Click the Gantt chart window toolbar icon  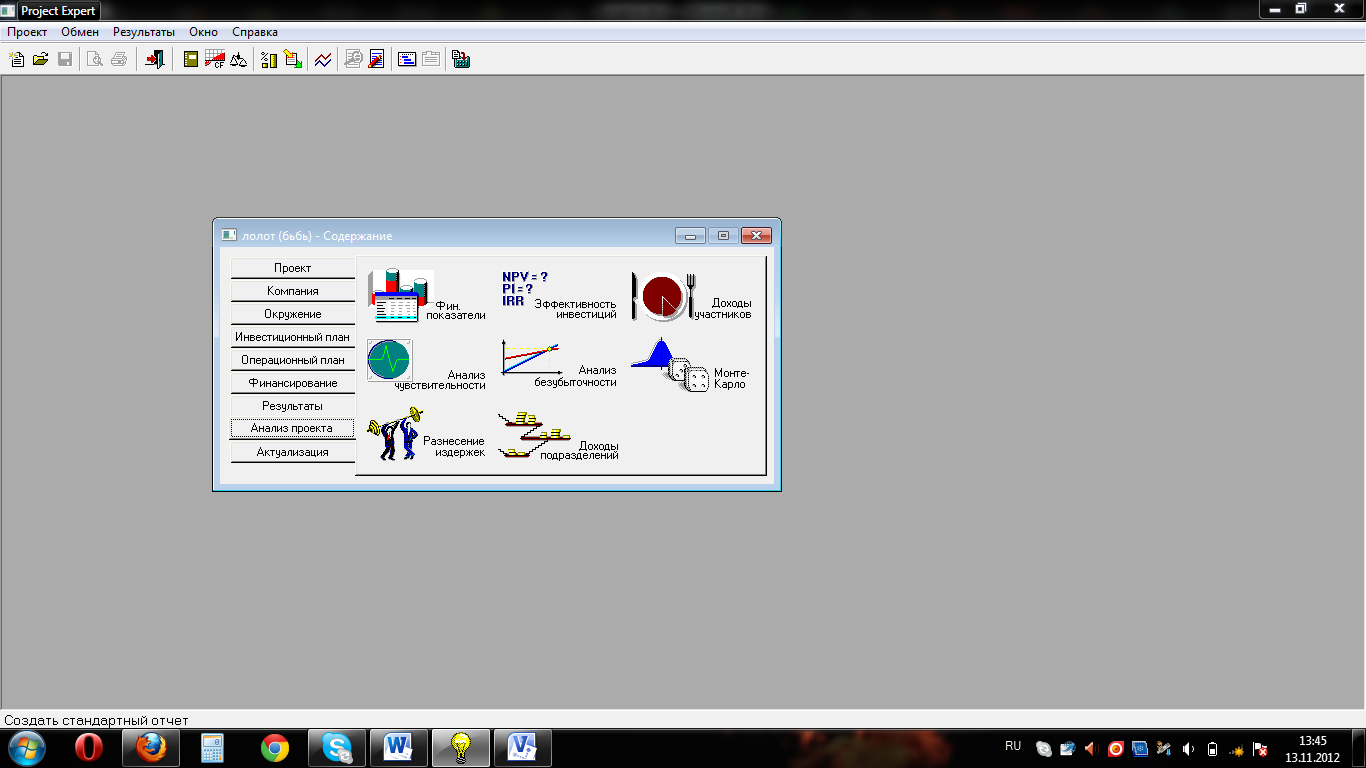[407, 59]
